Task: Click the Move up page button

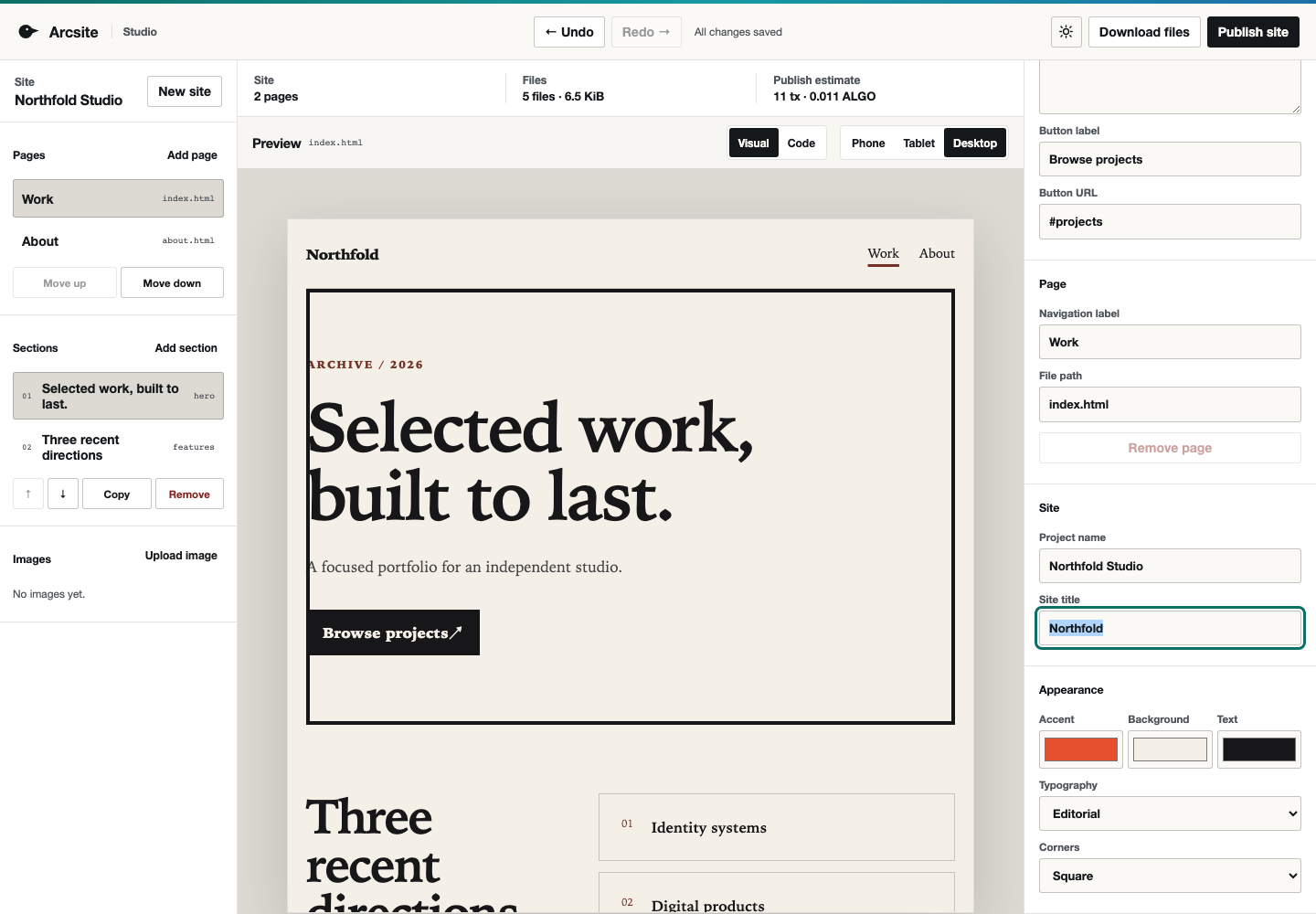Action: tap(65, 282)
